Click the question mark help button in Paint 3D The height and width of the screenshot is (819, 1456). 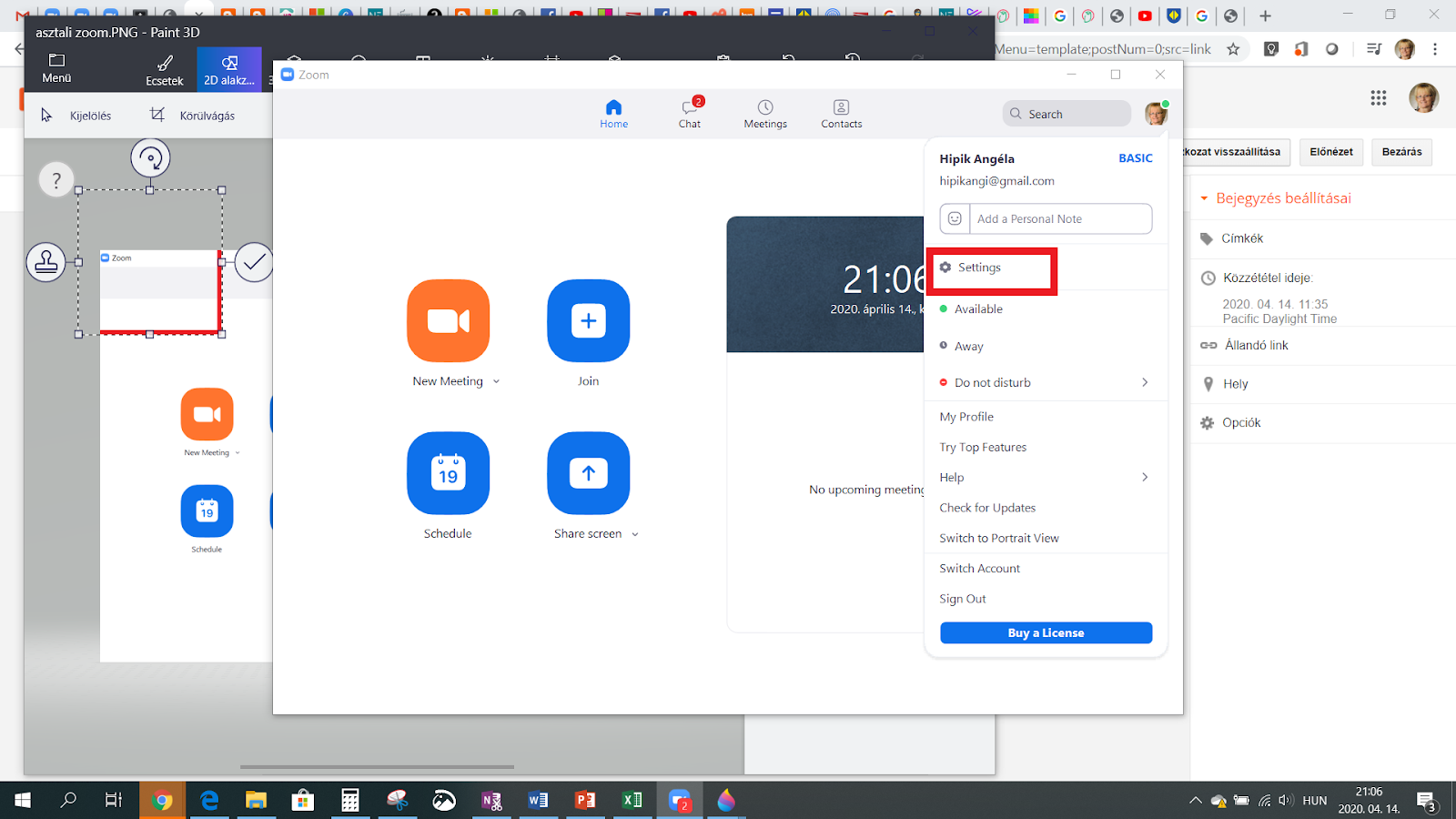point(56,180)
